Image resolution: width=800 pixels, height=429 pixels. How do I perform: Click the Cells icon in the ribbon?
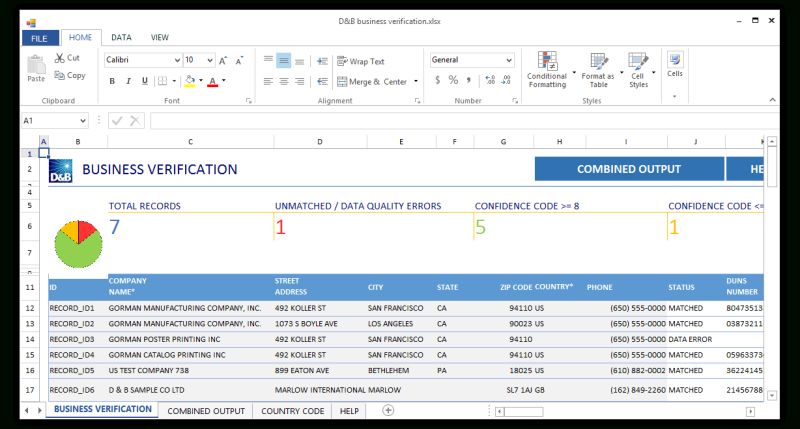click(674, 60)
